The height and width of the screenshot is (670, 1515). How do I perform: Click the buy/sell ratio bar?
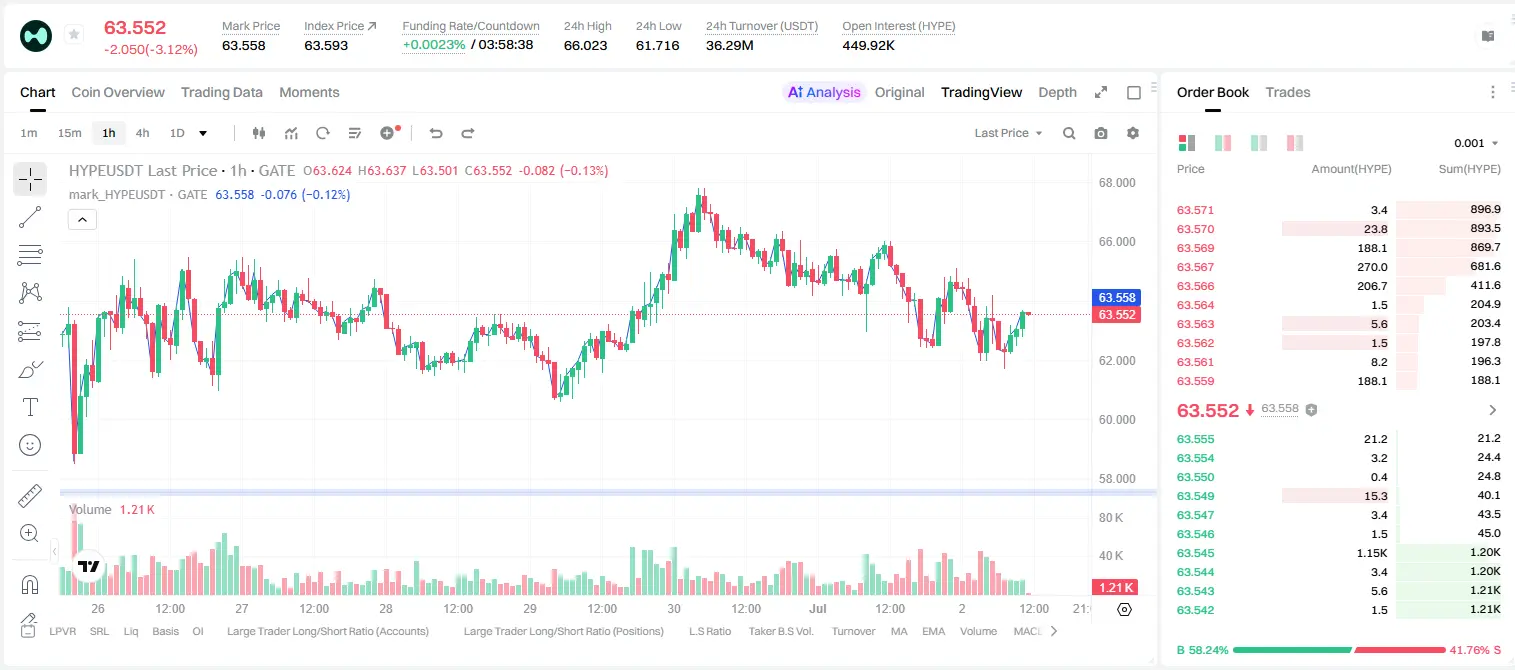(1339, 650)
